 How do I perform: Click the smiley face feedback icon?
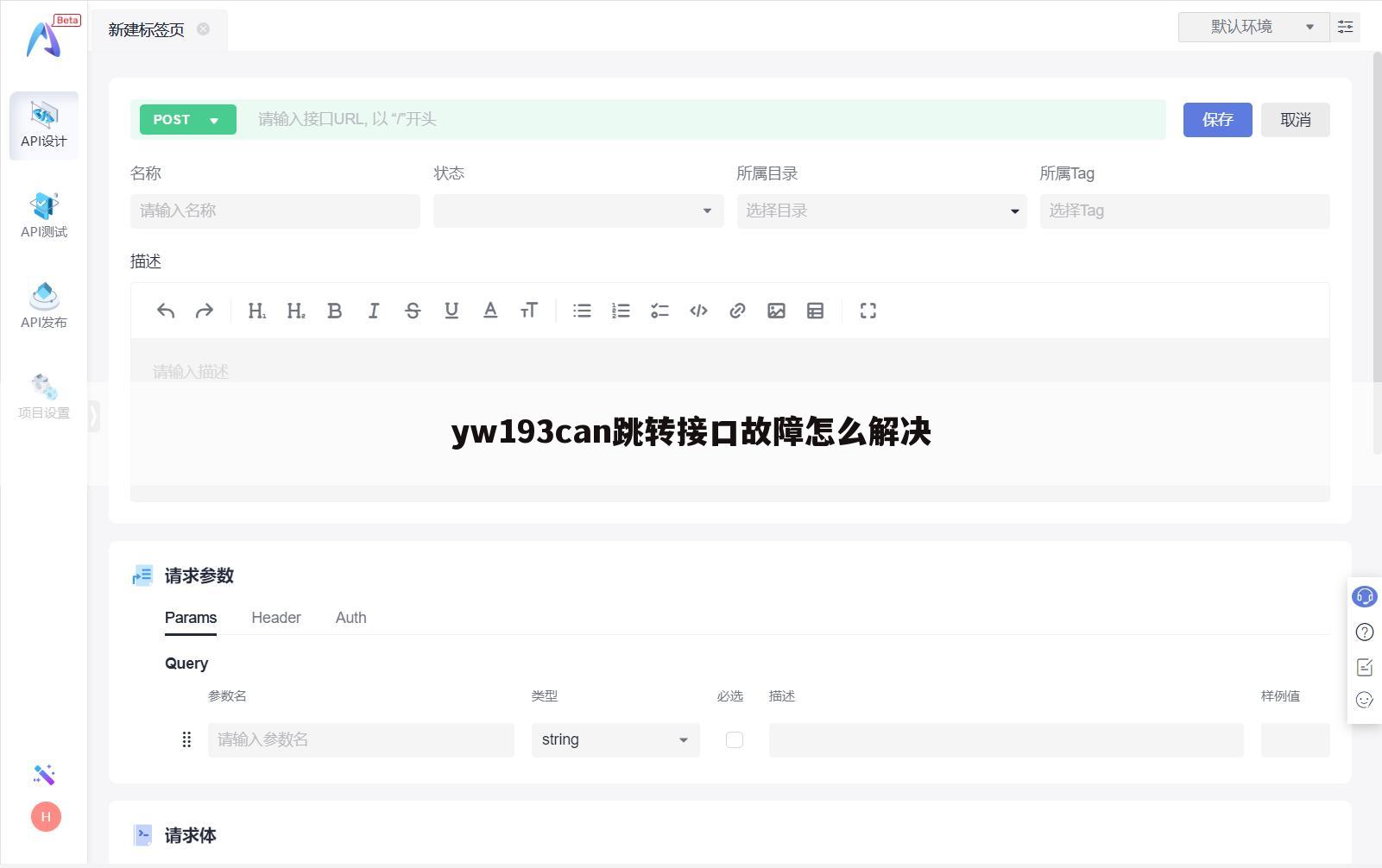point(1365,700)
